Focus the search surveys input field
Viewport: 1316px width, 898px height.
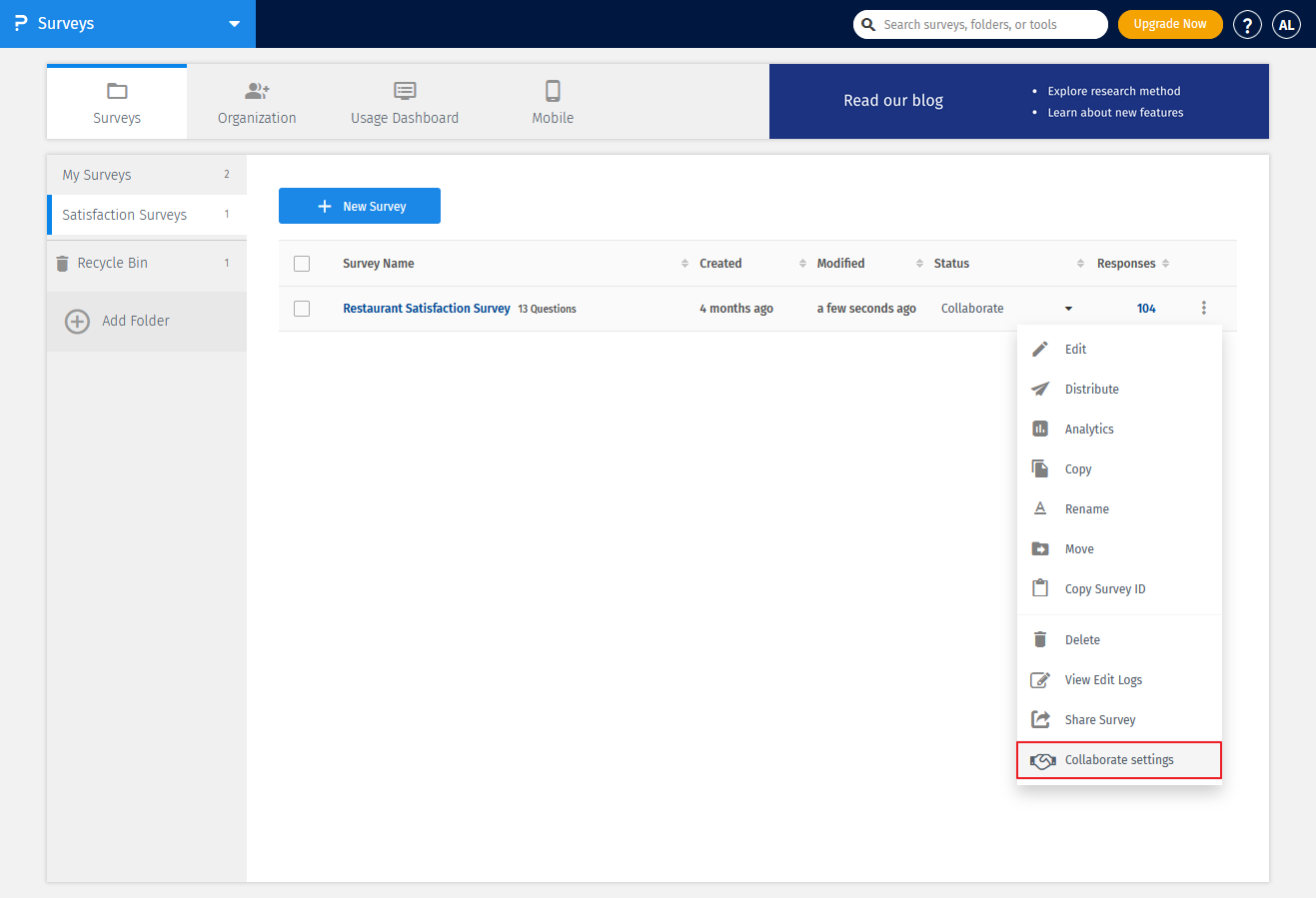point(989,25)
